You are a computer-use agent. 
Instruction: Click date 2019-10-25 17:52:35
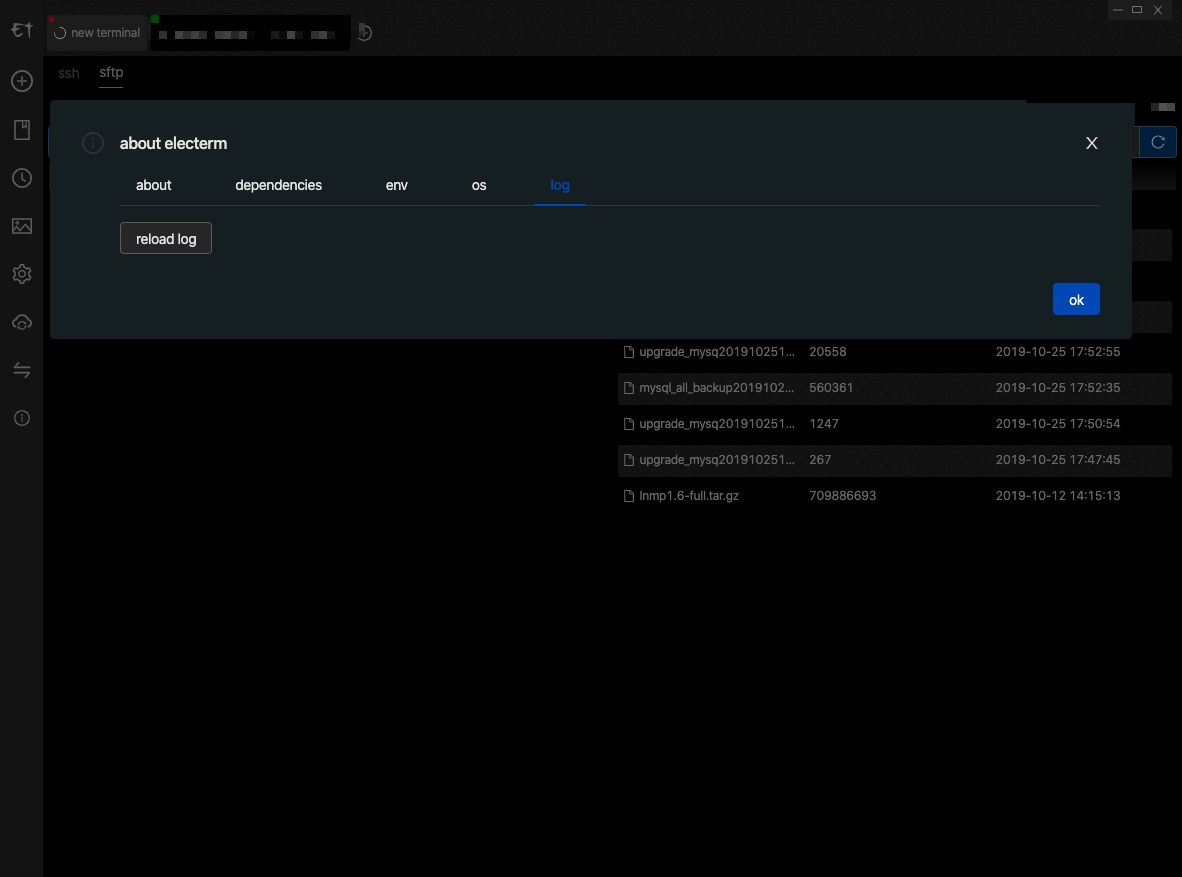point(1058,388)
